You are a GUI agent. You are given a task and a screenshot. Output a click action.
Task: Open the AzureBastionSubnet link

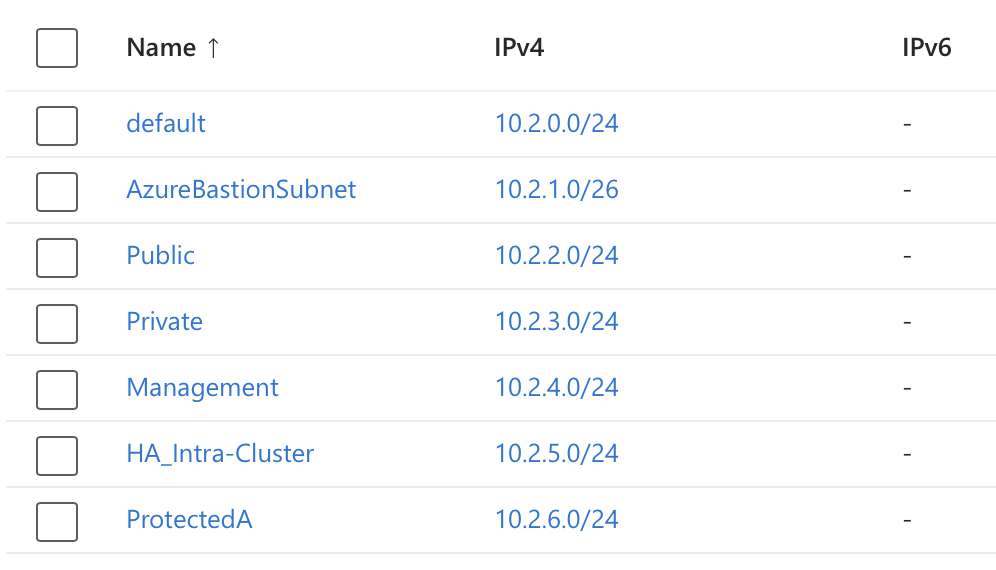pyautogui.click(x=241, y=189)
